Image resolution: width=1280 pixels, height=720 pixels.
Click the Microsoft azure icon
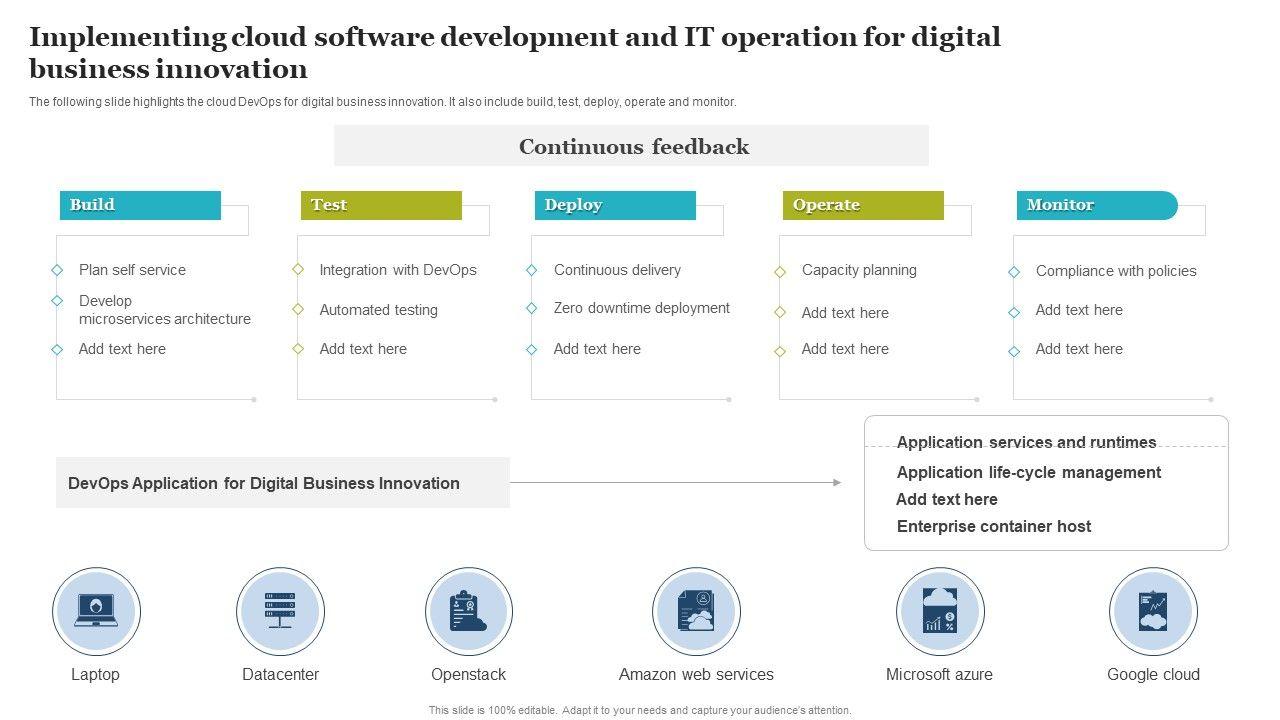(x=939, y=611)
